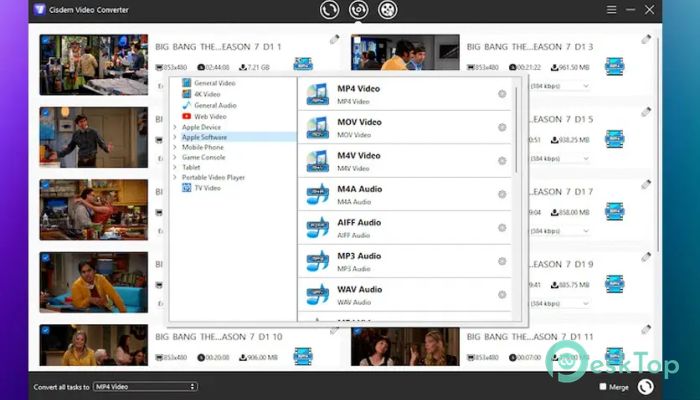This screenshot has height=400, width=700.
Task: Edit the BIG BANG D1 3 video
Action: coord(646,40)
